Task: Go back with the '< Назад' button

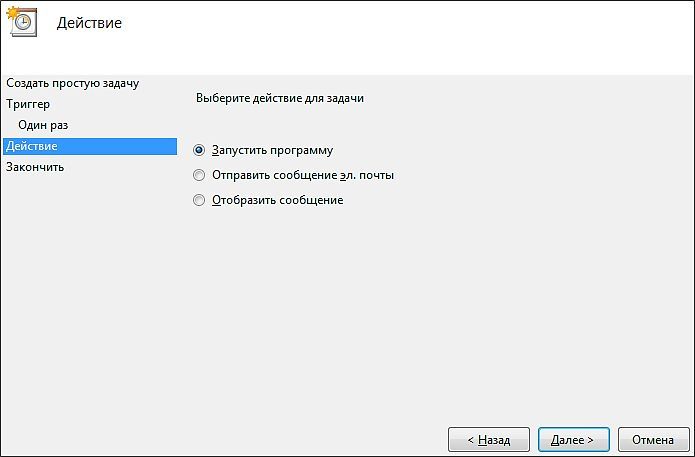Action: [x=489, y=440]
